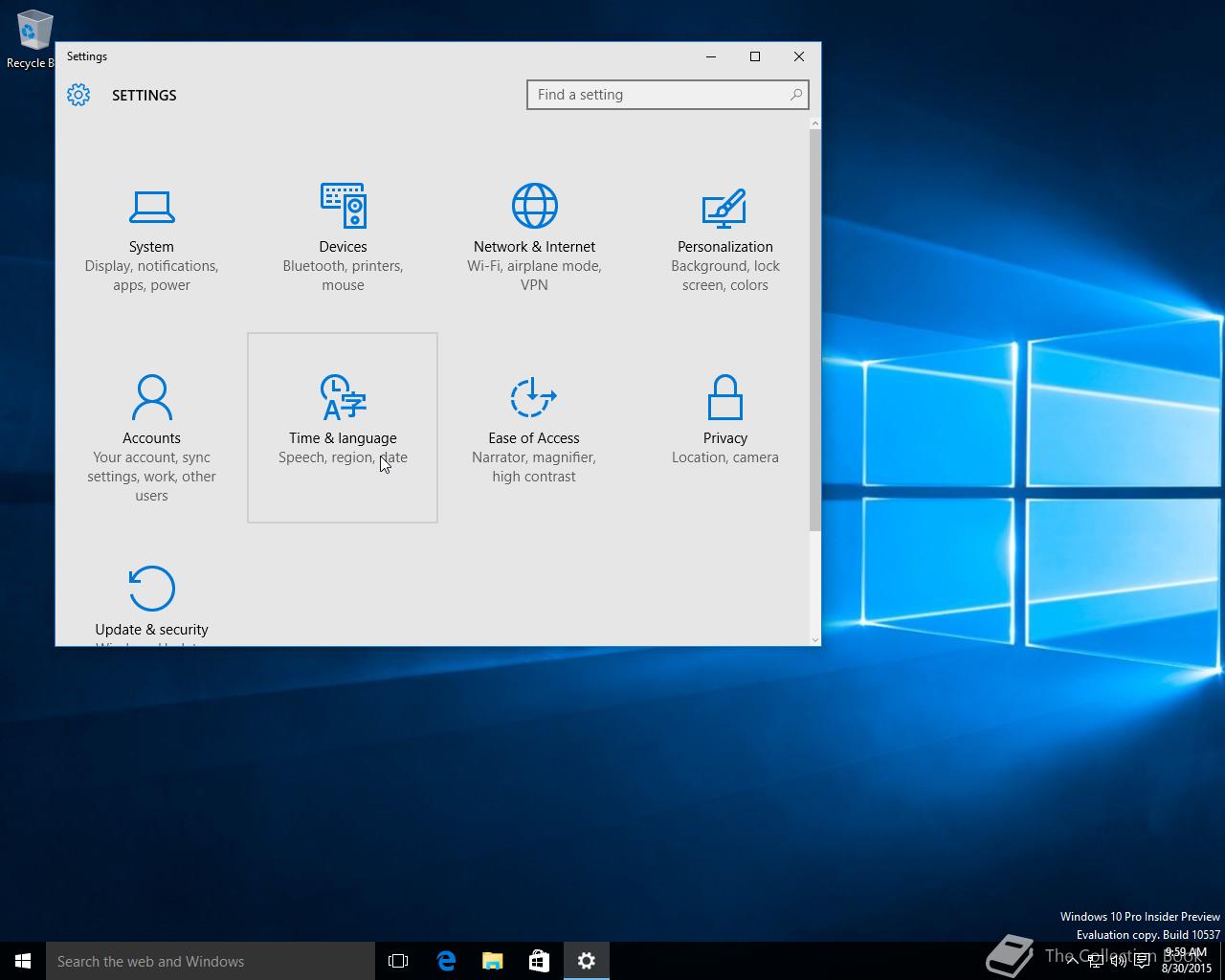The height and width of the screenshot is (980, 1225).
Task: Click 'Wi-Fi, airplane mode, VPN' description
Action: [534, 276]
